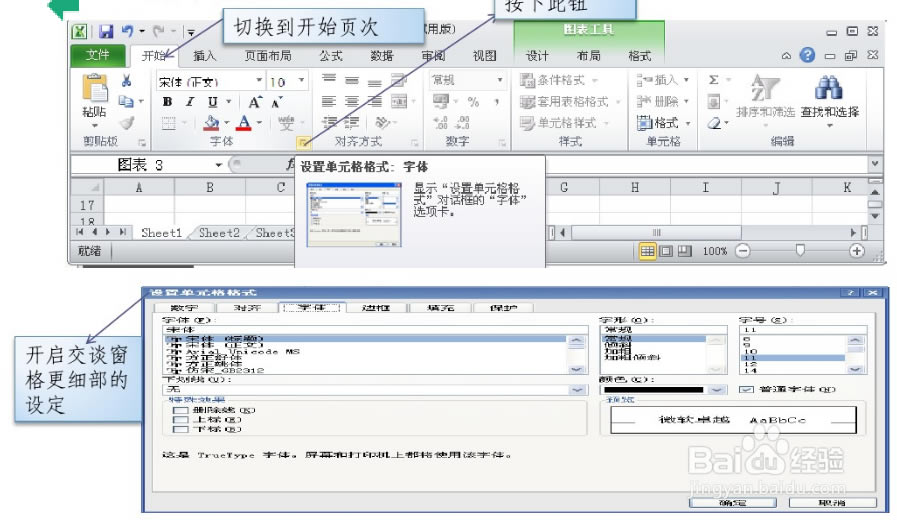Open the font size dropdown showing 10
Screen dimensions: 897x520
pos(301,80)
